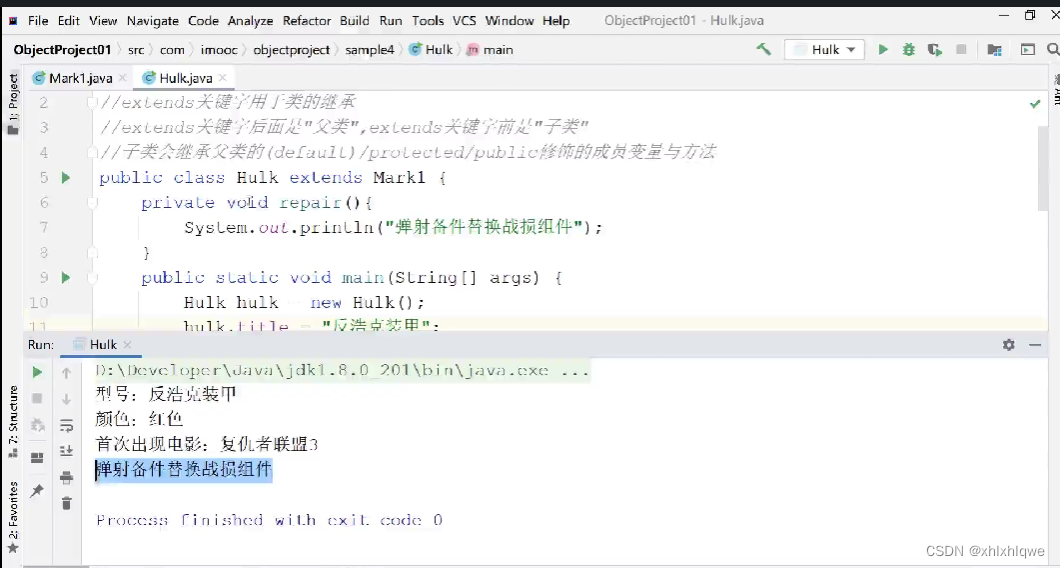Open the Analyze menu

click(x=250, y=21)
